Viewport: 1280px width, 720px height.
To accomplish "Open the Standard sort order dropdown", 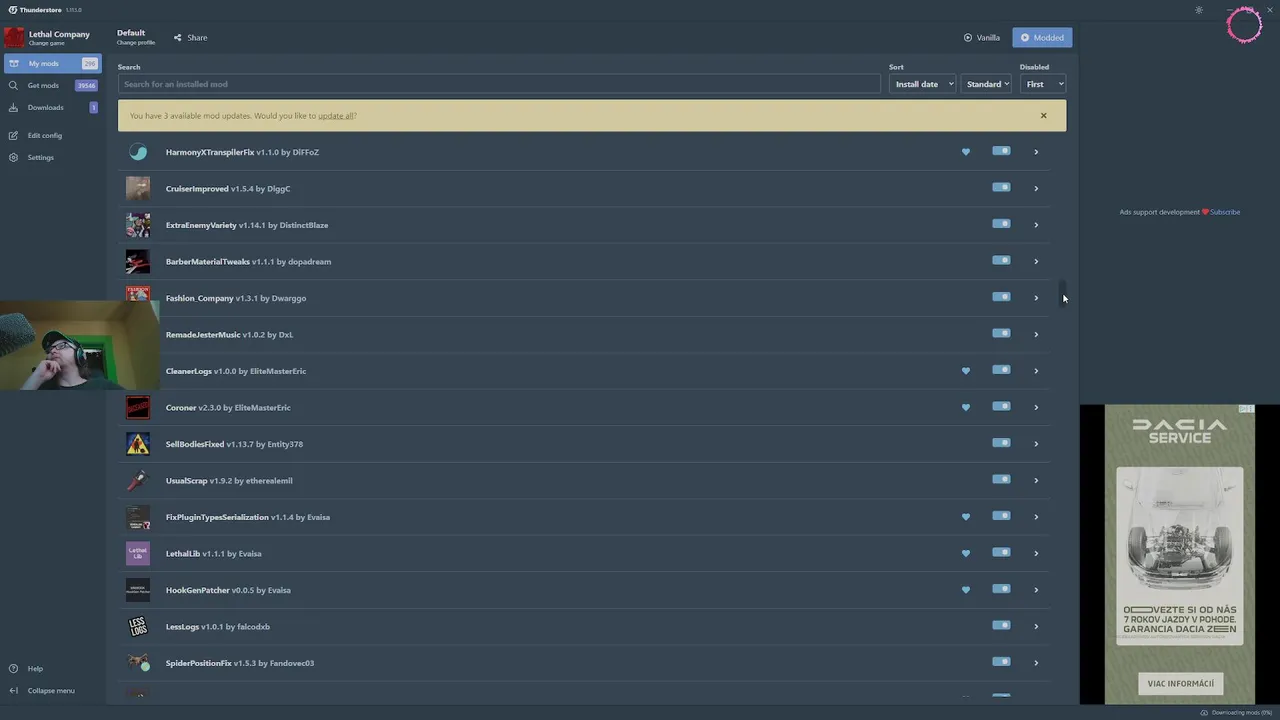I will 987,84.
